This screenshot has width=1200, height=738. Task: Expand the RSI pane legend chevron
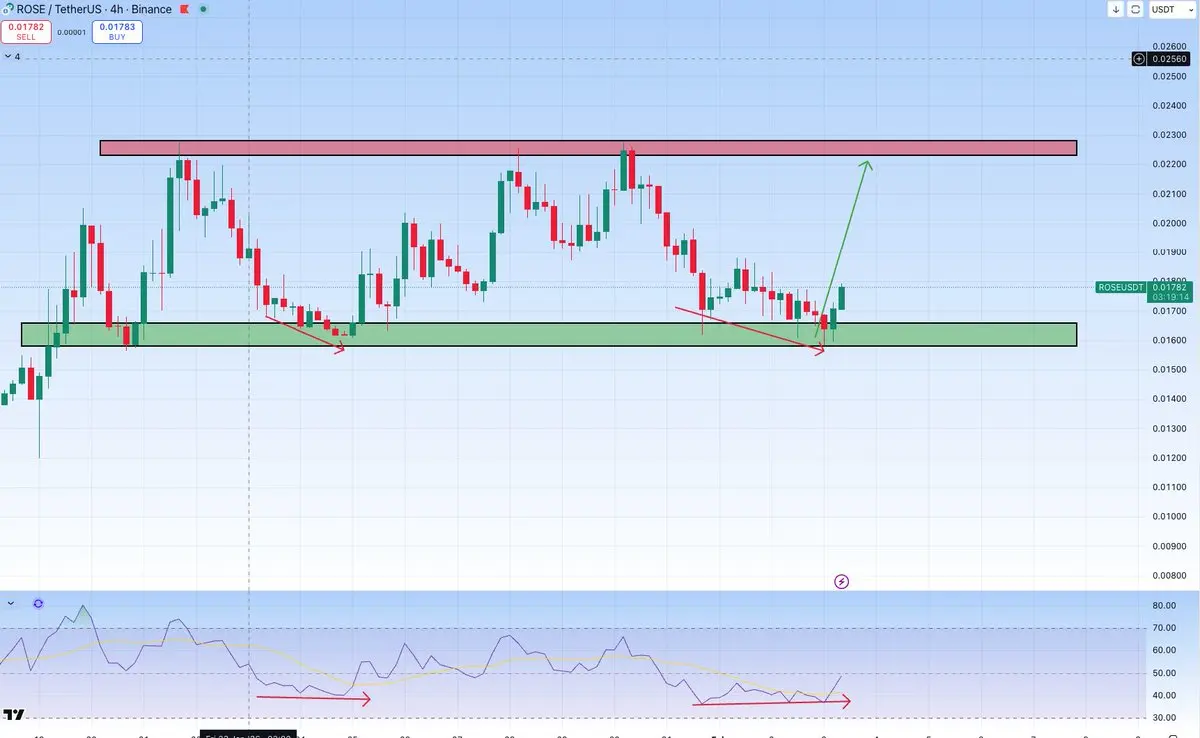(x=10, y=604)
